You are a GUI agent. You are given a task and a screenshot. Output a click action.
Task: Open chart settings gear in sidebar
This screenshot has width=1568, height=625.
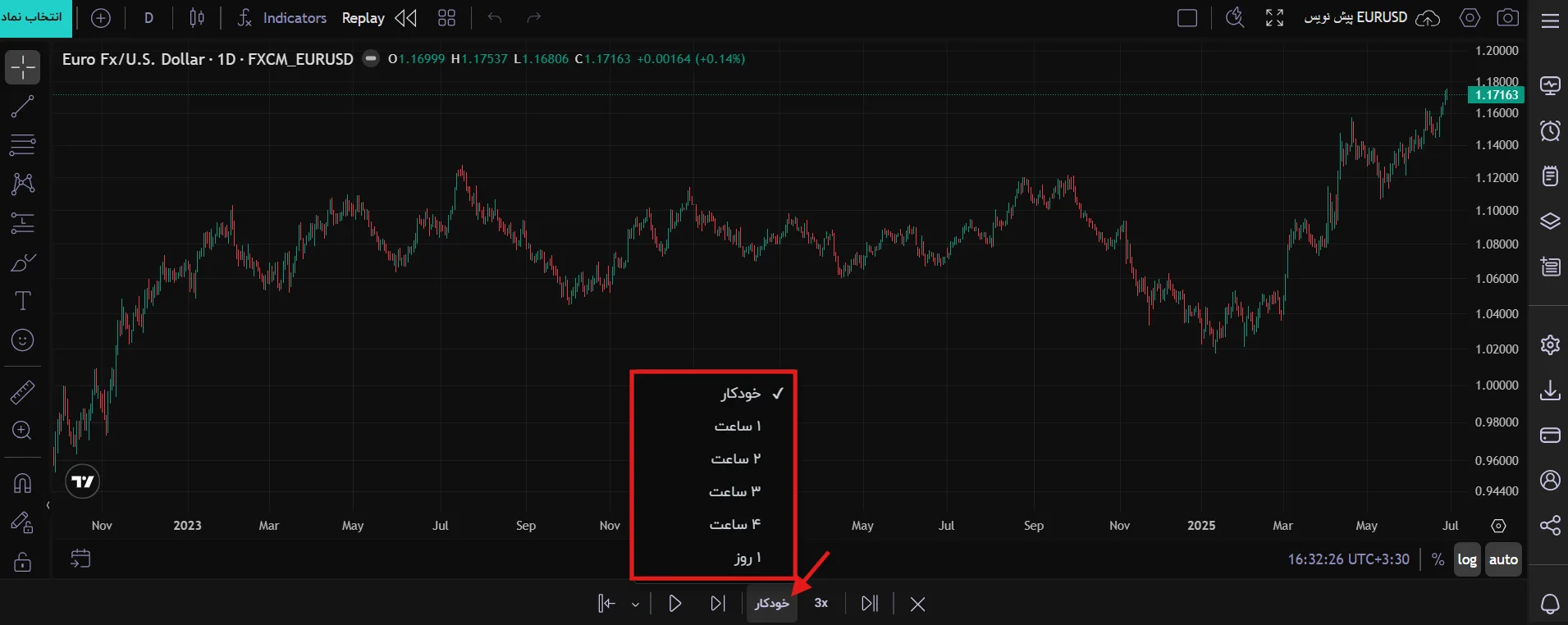click(1550, 345)
